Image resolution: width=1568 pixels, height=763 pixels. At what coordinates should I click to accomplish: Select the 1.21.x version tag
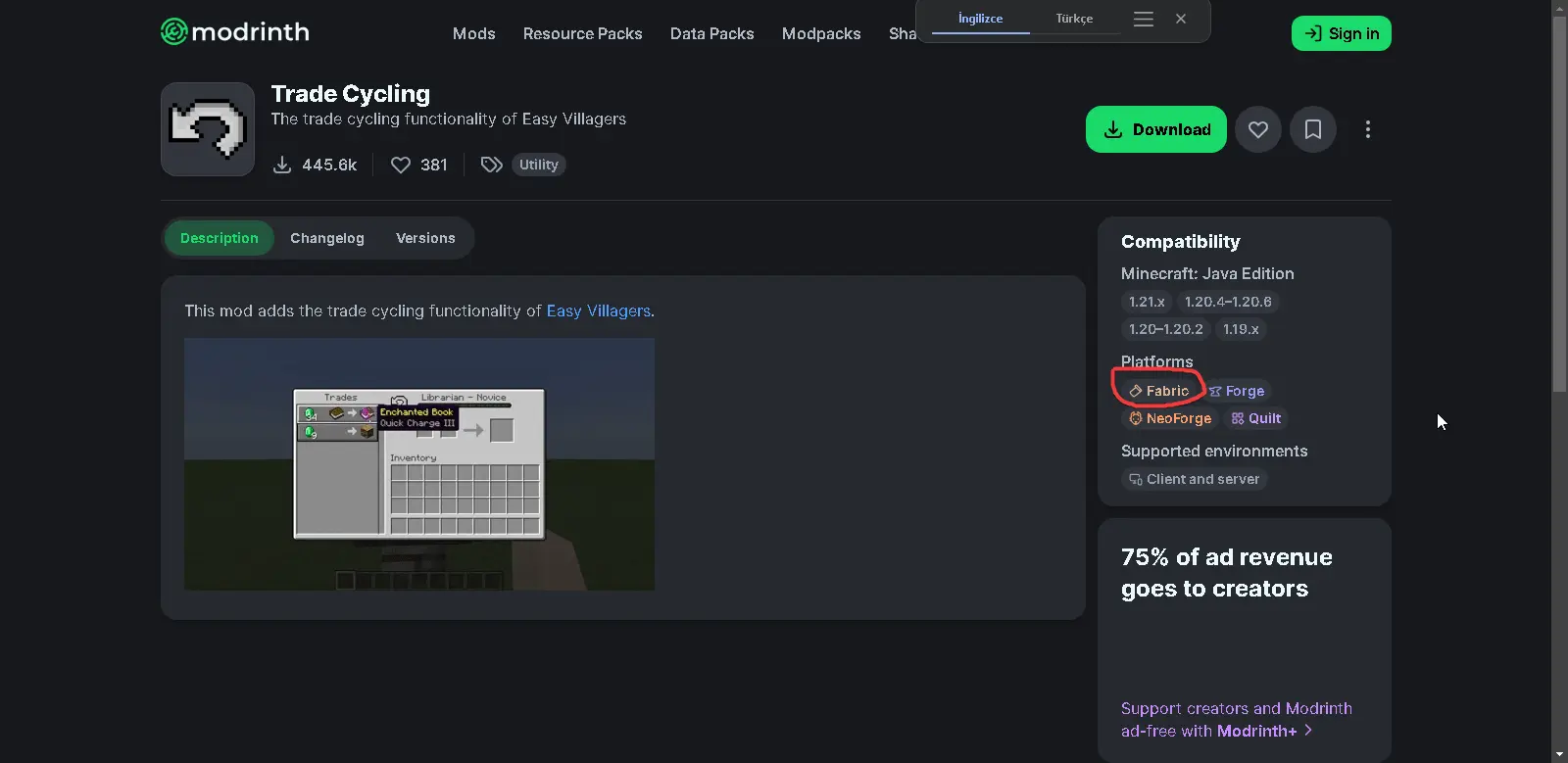click(1147, 302)
